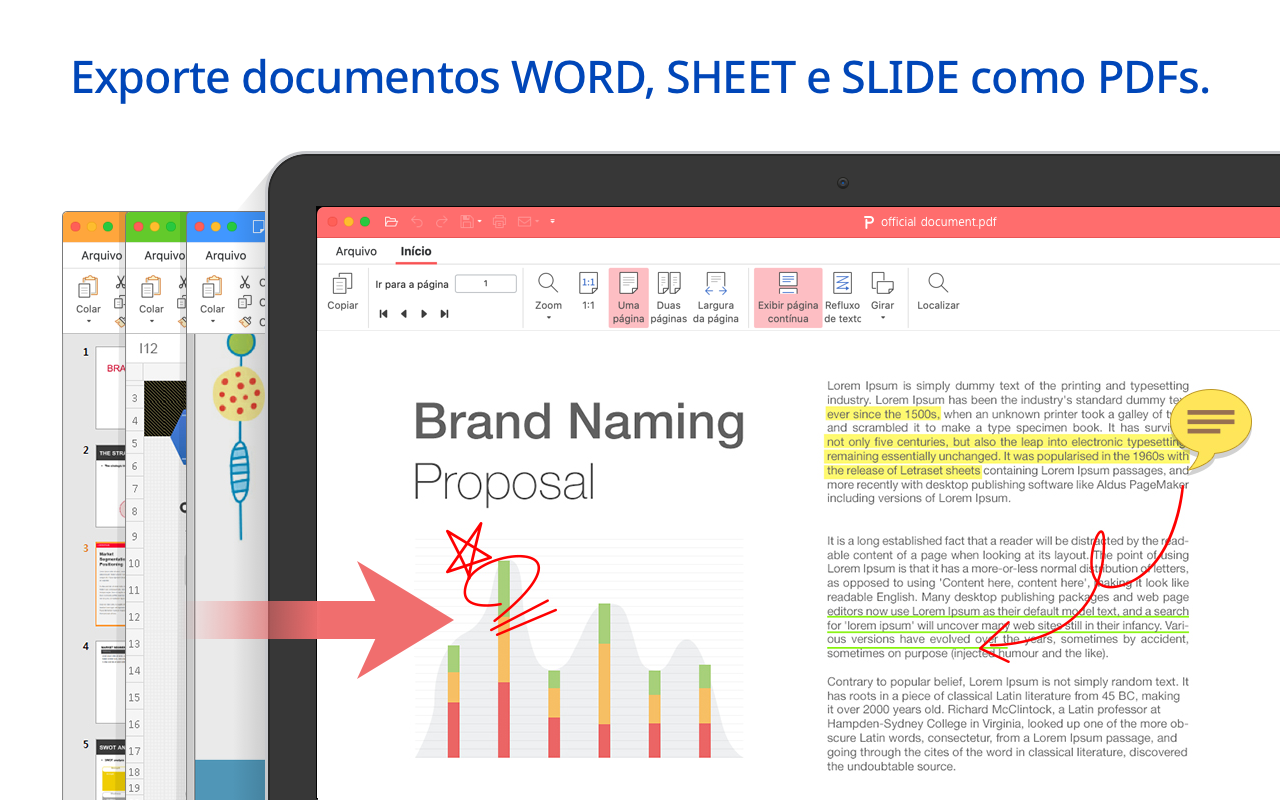Select slide 4 thumbnail in slide window

click(x=110, y=683)
